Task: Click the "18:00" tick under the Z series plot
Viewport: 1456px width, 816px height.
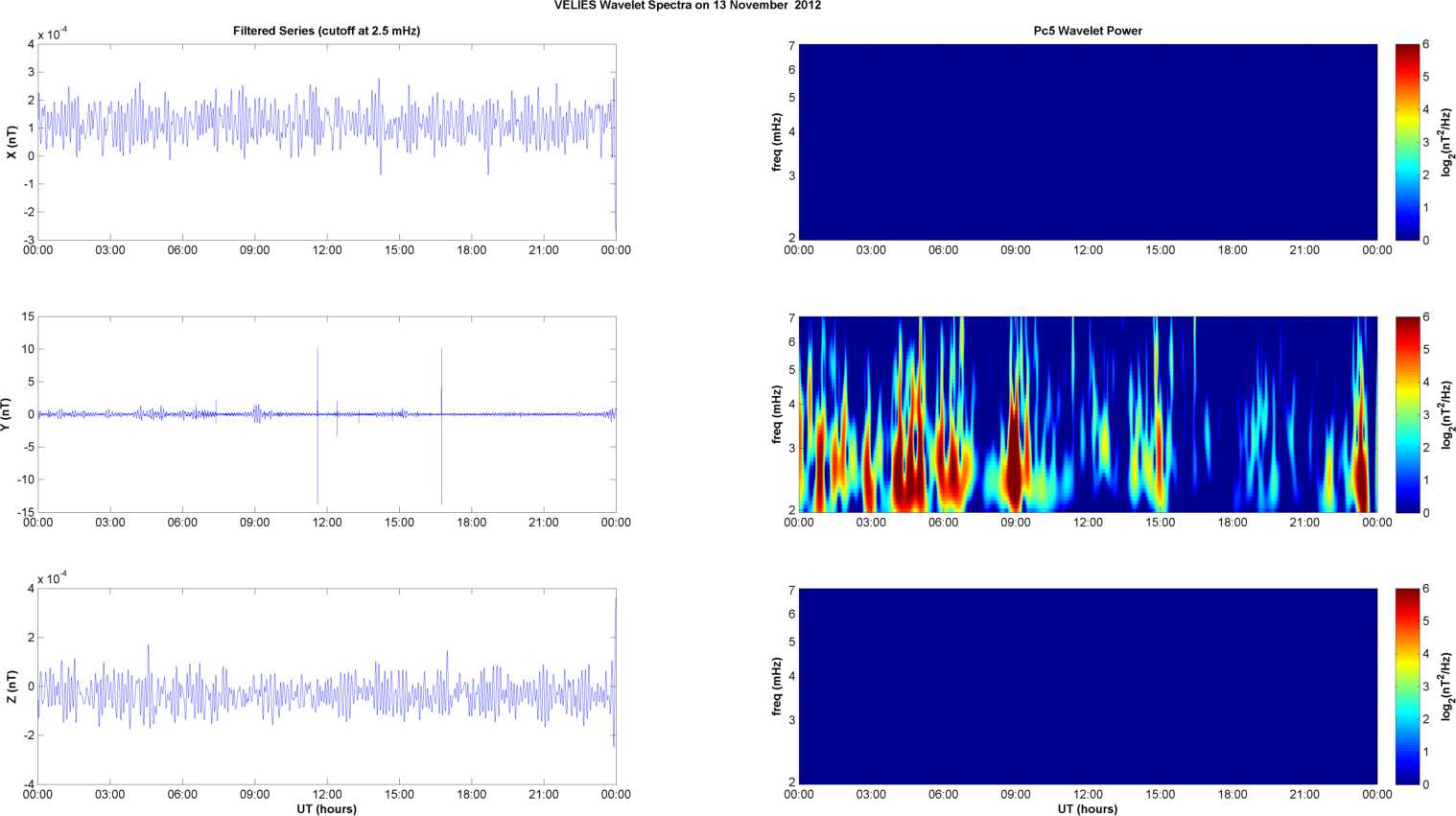Action: [471, 795]
